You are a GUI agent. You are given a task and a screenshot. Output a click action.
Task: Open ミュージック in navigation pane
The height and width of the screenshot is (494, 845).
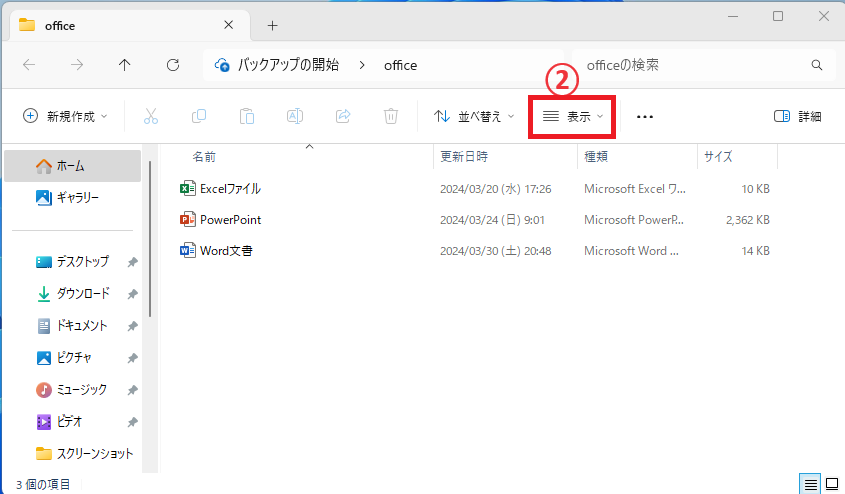pyautogui.click(x=72, y=389)
